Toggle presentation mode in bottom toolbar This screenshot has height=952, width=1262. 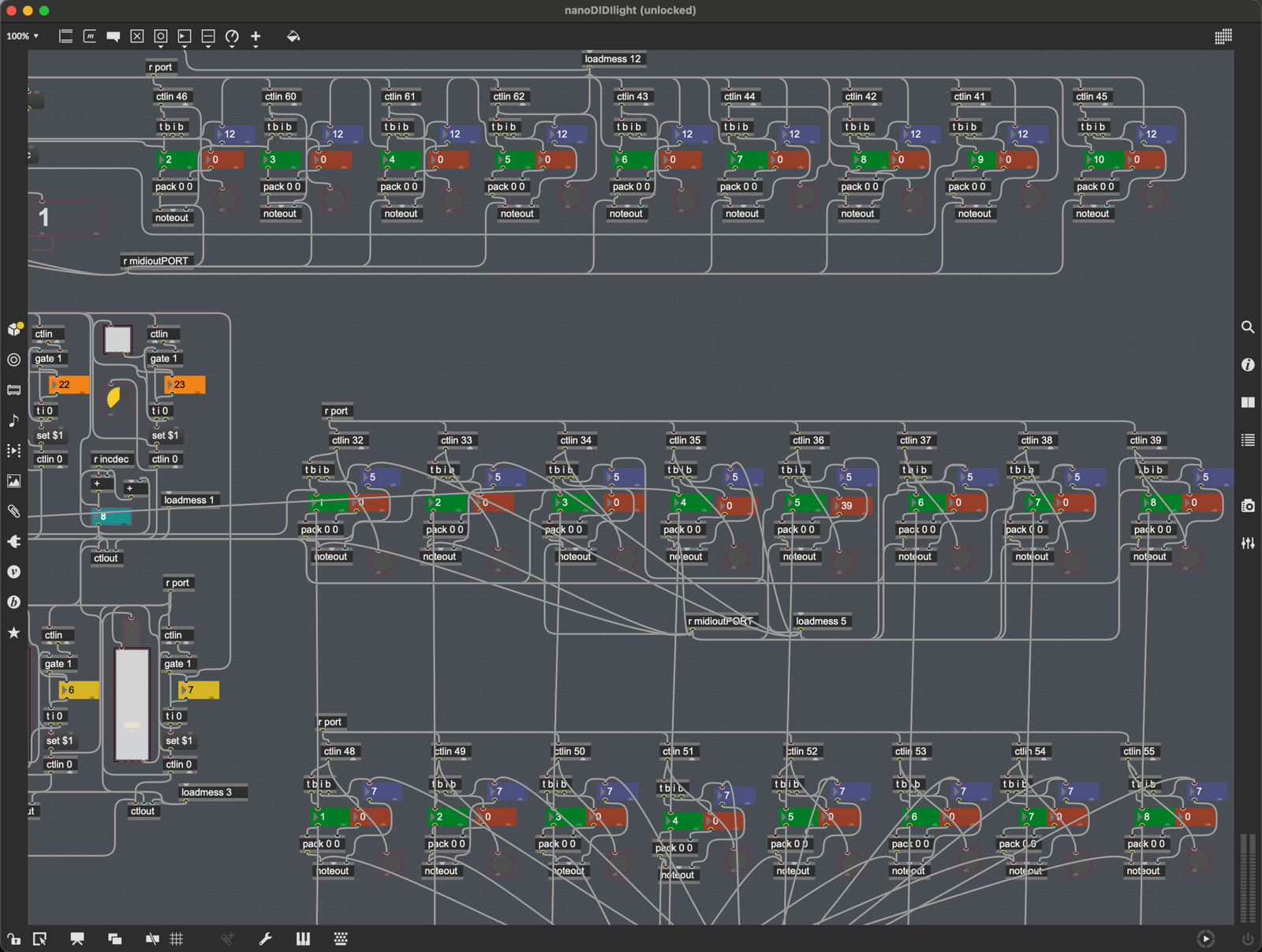click(77, 939)
